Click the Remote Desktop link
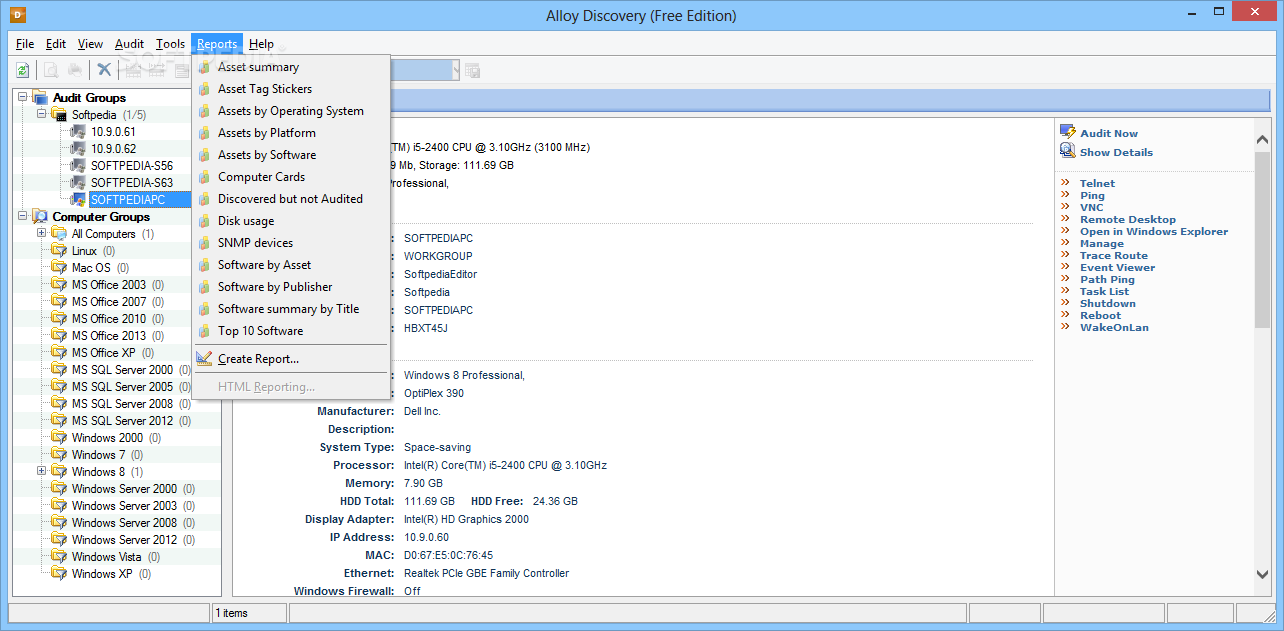This screenshot has height=631, width=1284. point(1128,219)
